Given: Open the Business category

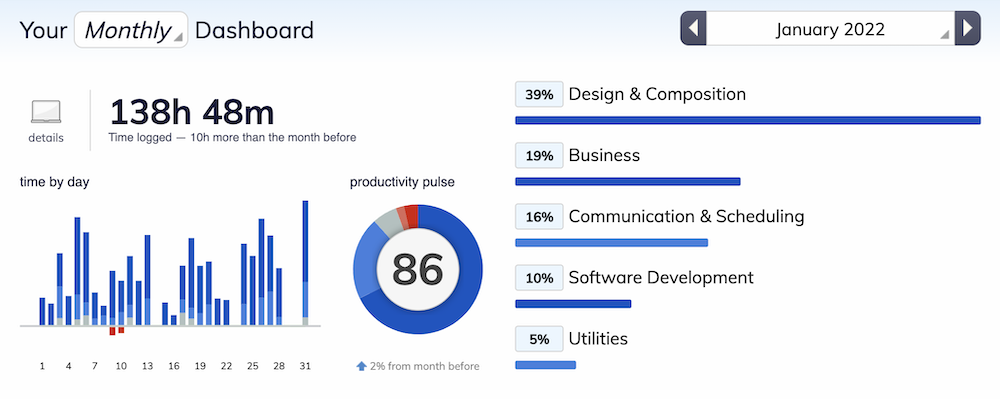Looking at the screenshot, I should click(x=604, y=156).
